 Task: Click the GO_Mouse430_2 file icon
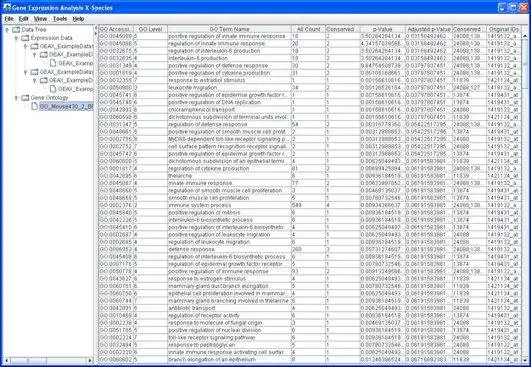click(35, 106)
